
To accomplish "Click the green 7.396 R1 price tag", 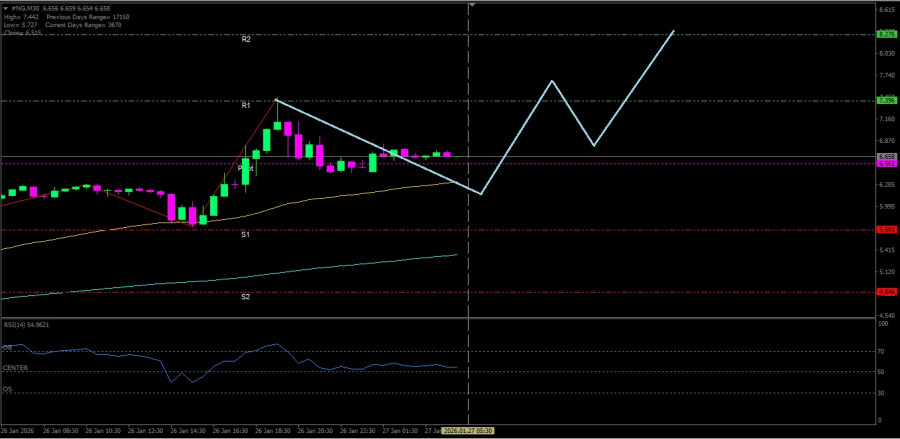I will tap(885, 100).
